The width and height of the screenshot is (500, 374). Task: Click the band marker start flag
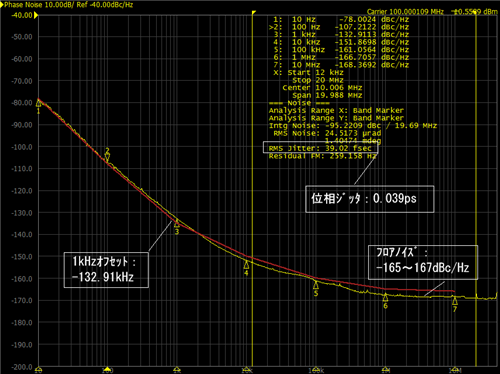pos(254,13)
